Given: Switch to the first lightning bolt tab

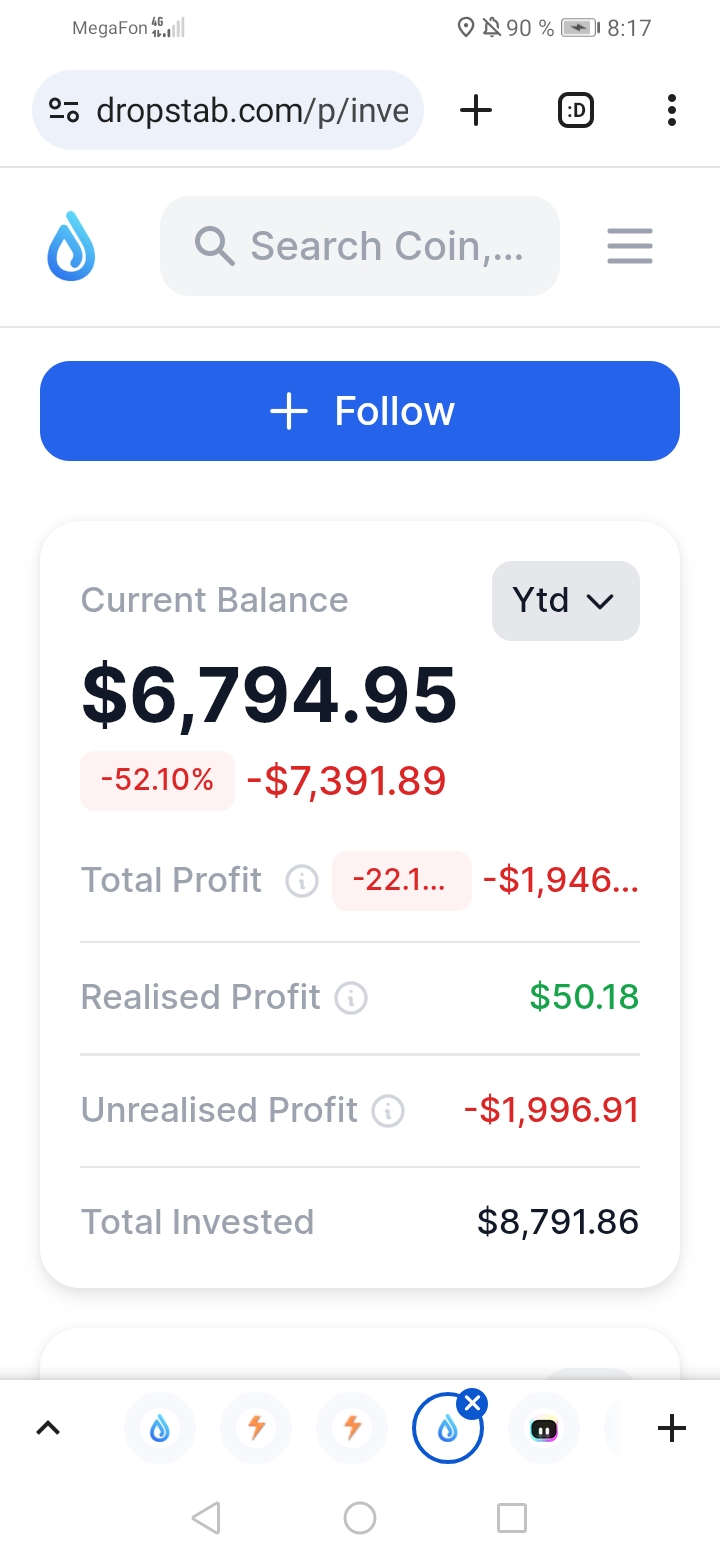Looking at the screenshot, I should [256, 1429].
